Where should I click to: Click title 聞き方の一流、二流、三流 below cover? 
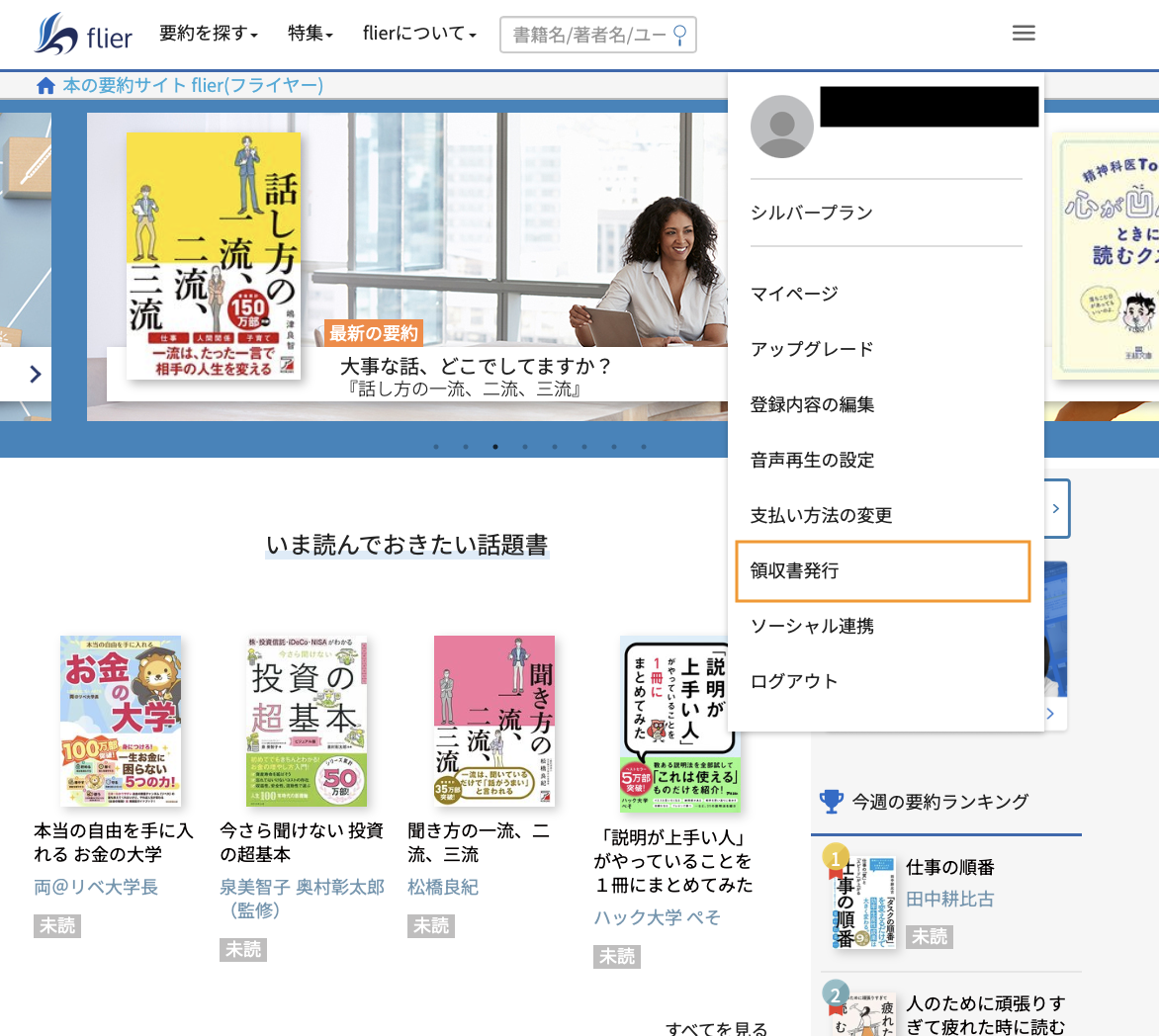tap(479, 842)
